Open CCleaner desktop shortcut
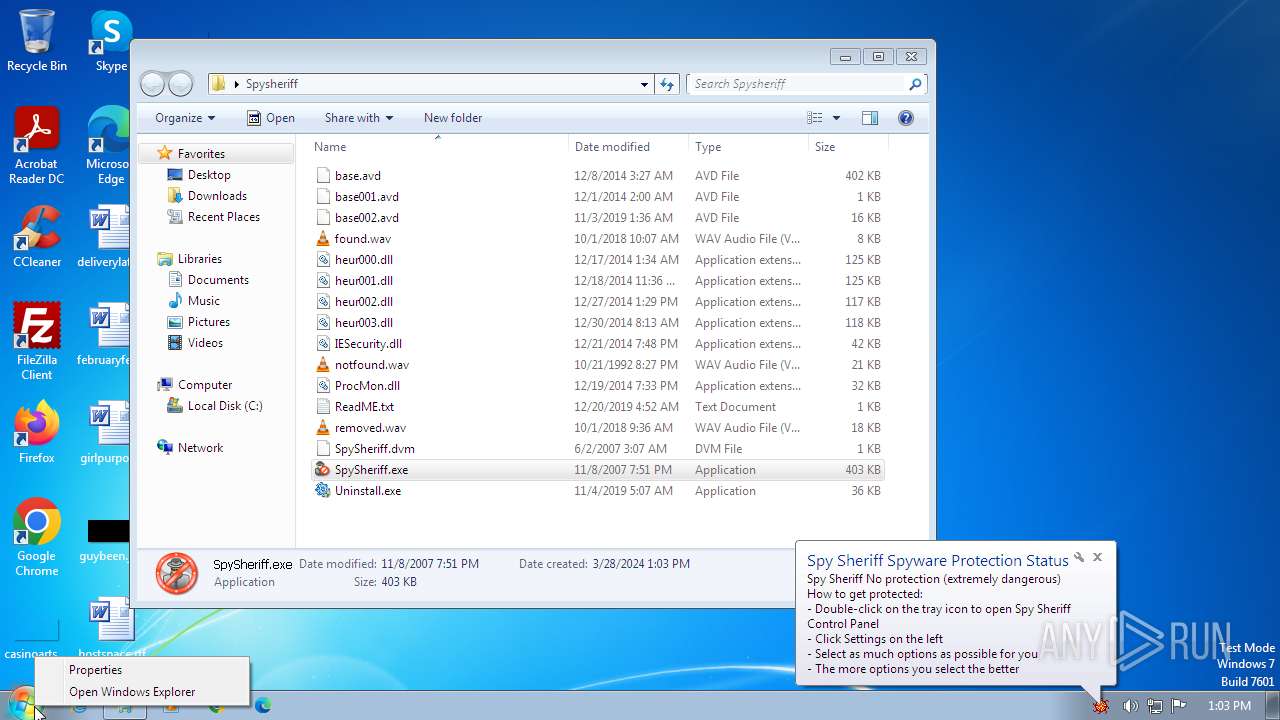1280x720 pixels. pyautogui.click(x=37, y=238)
